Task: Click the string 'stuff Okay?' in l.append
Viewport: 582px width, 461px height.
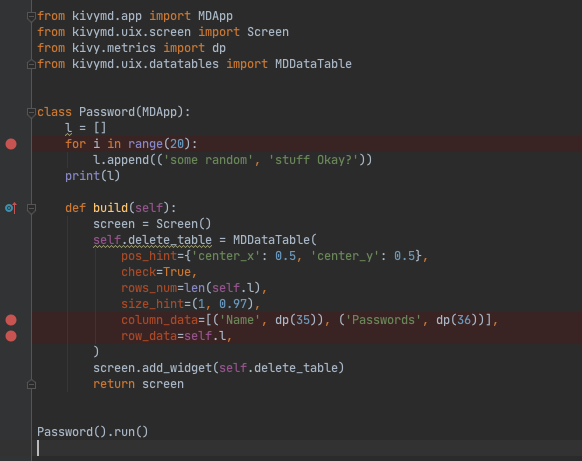Action: (313, 160)
